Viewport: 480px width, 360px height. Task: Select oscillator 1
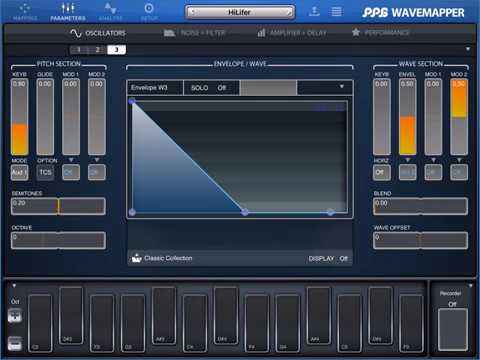click(x=79, y=50)
